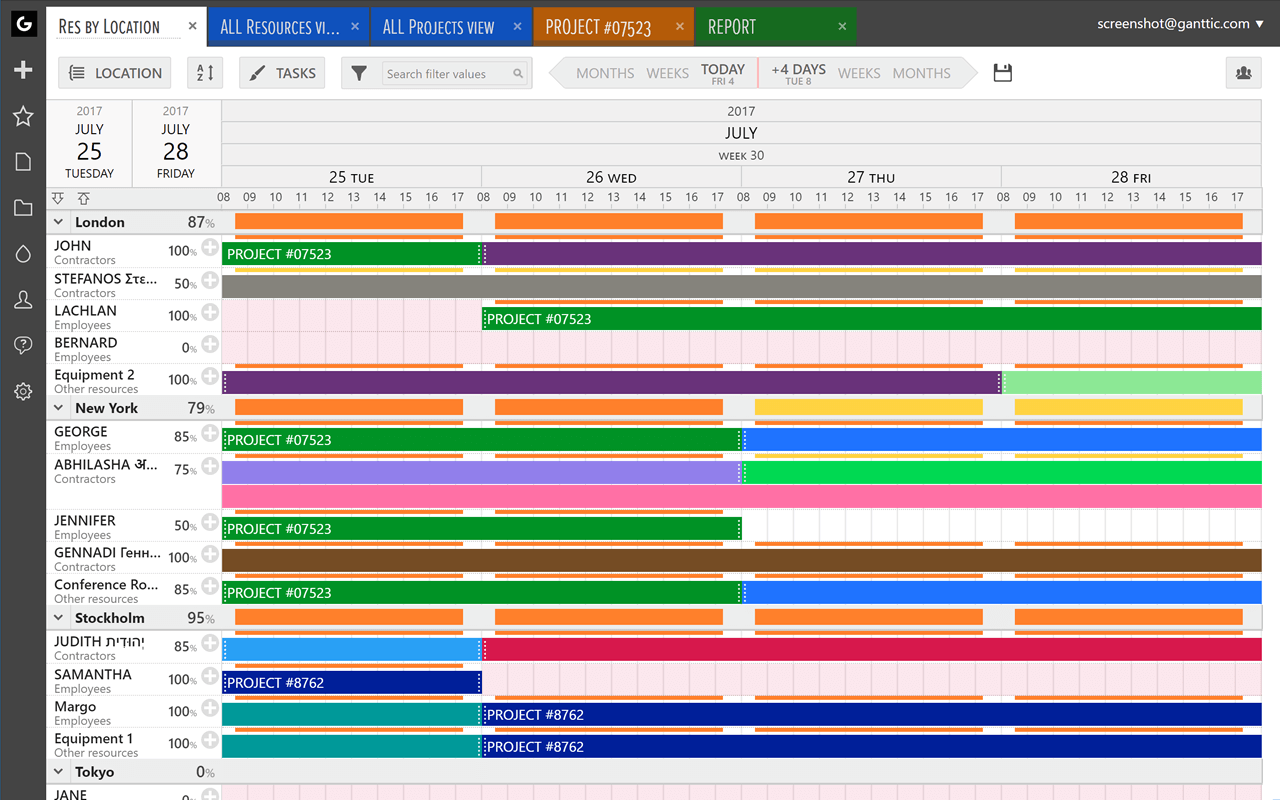Close the Res by Location tab
Screen dimensions: 1280x800
(193, 27)
